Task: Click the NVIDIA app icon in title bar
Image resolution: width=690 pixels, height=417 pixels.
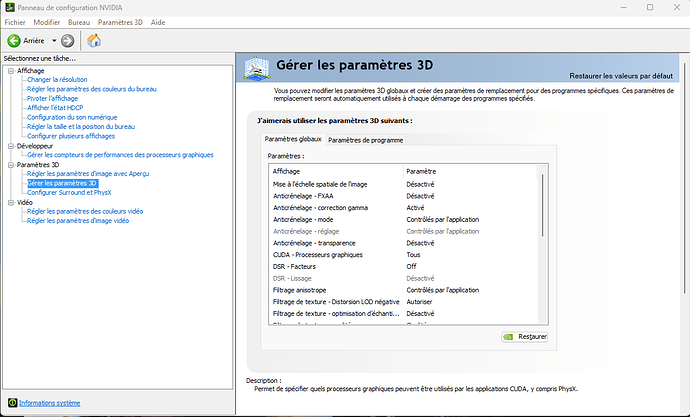Action: point(10,7)
